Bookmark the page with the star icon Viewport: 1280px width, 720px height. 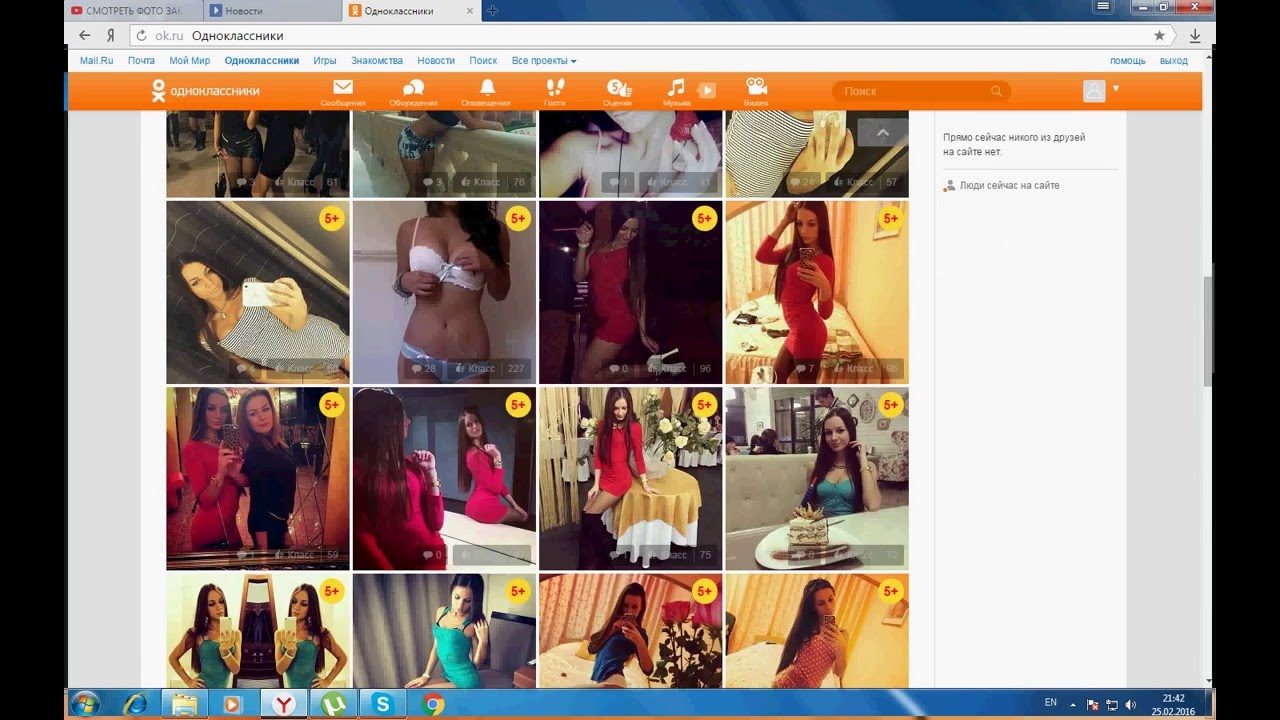[x=1160, y=35]
